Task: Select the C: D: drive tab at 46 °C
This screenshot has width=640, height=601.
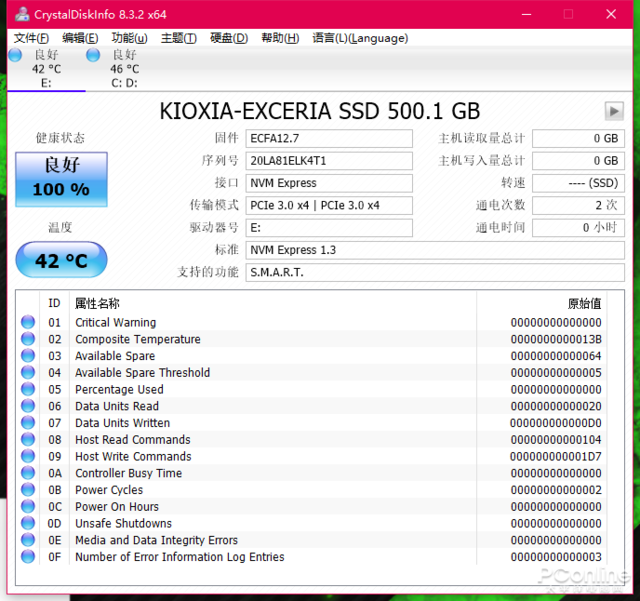Action: click(x=124, y=69)
